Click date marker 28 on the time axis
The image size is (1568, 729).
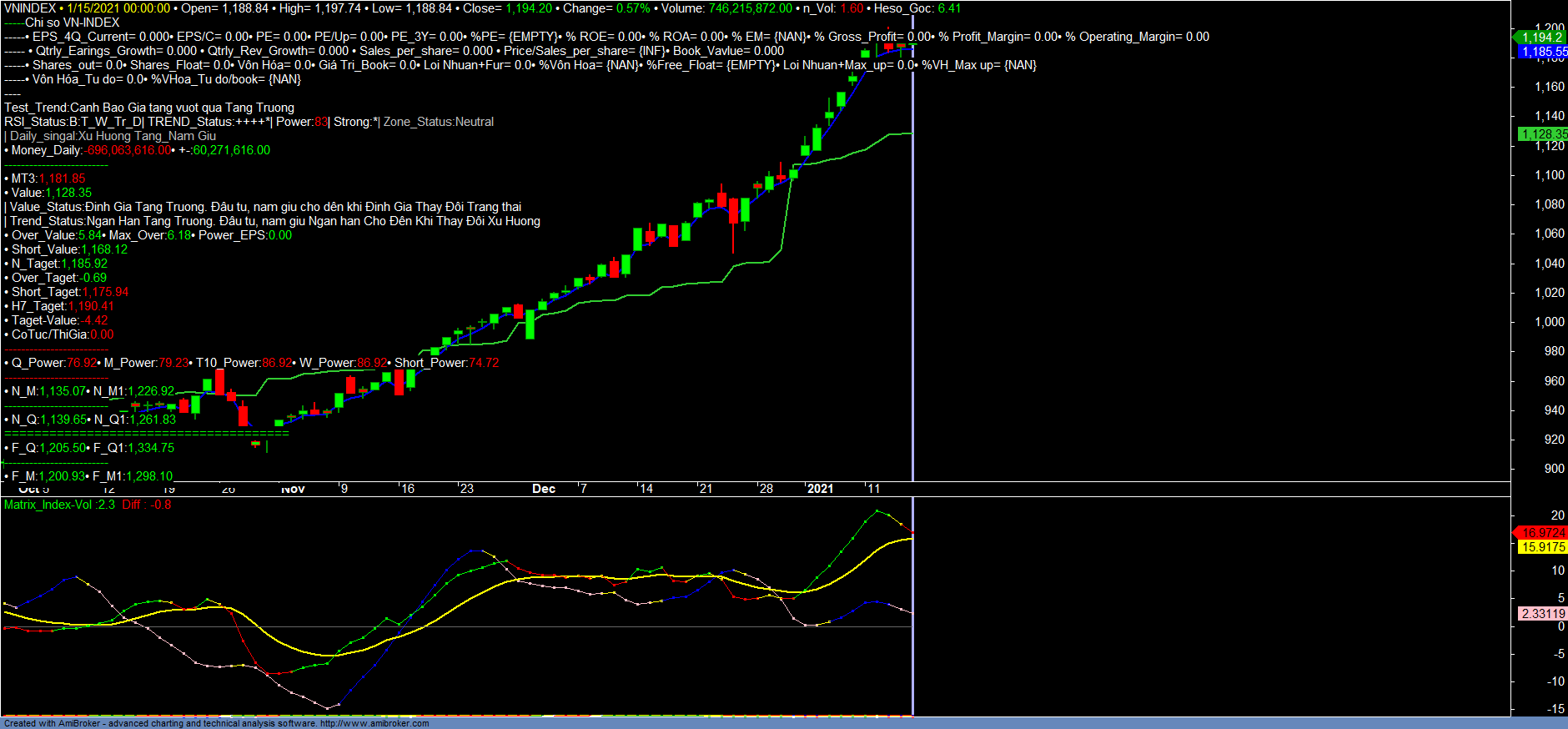pyautogui.click(x=766, y=489)
